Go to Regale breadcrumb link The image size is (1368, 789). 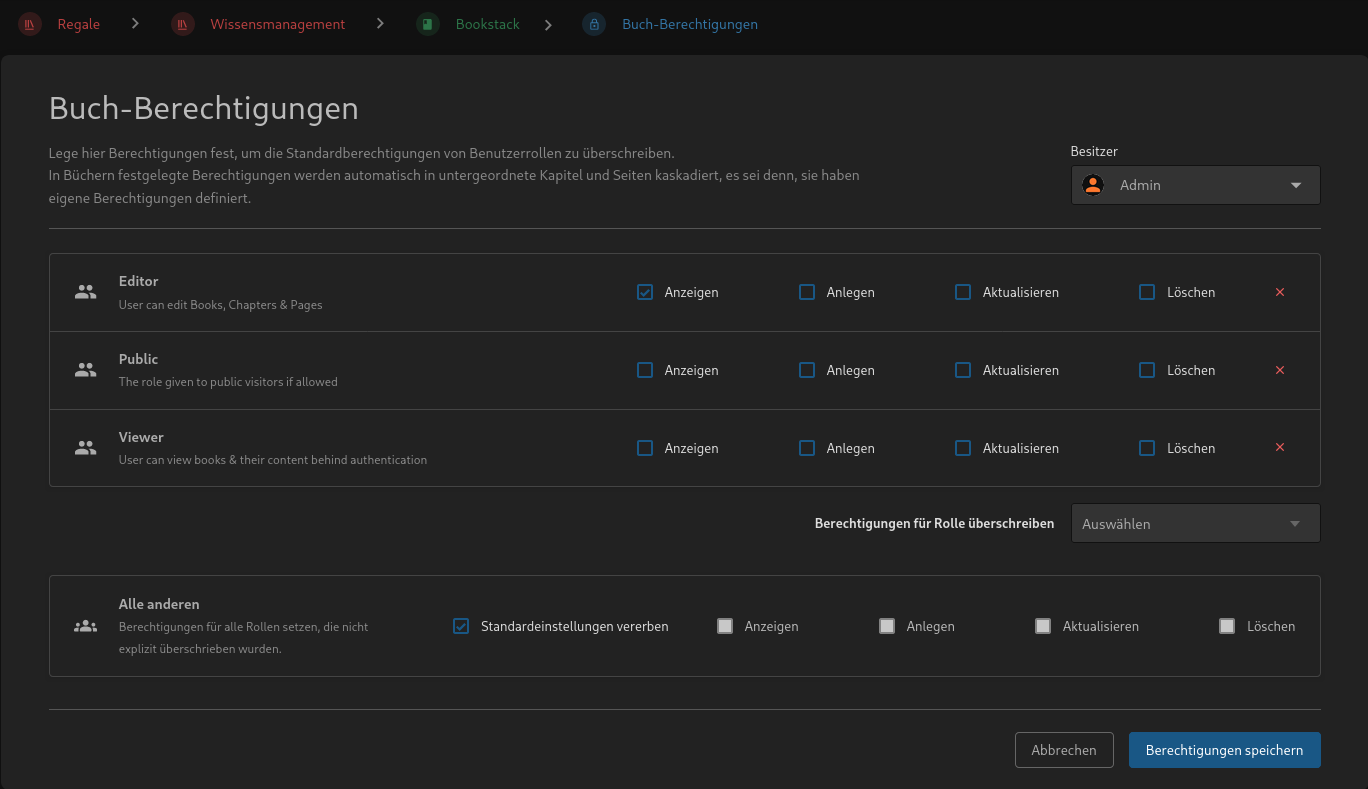pyautogui.click(x=79, y=24)
